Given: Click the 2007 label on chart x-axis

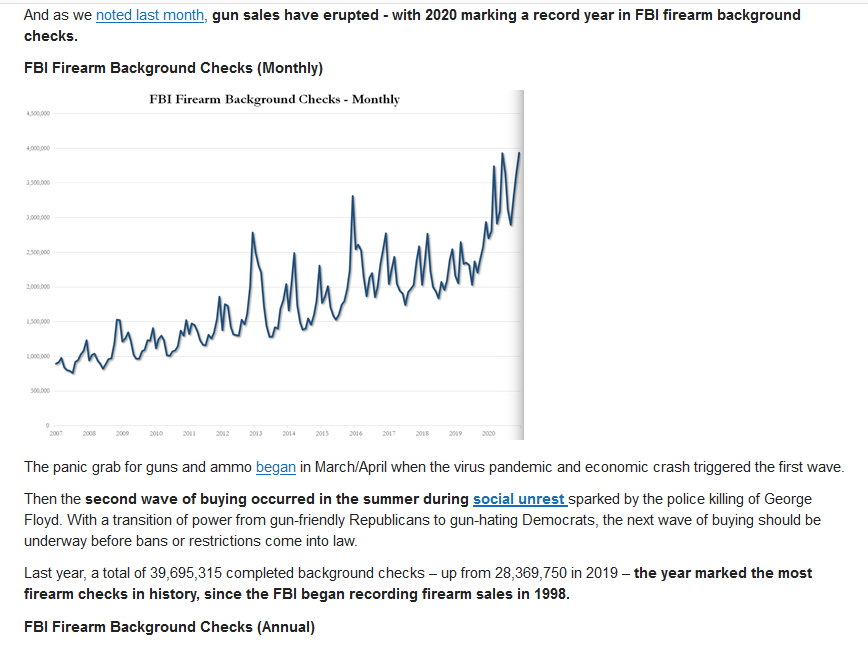Looking at the screenshot, I should point(56,433).
